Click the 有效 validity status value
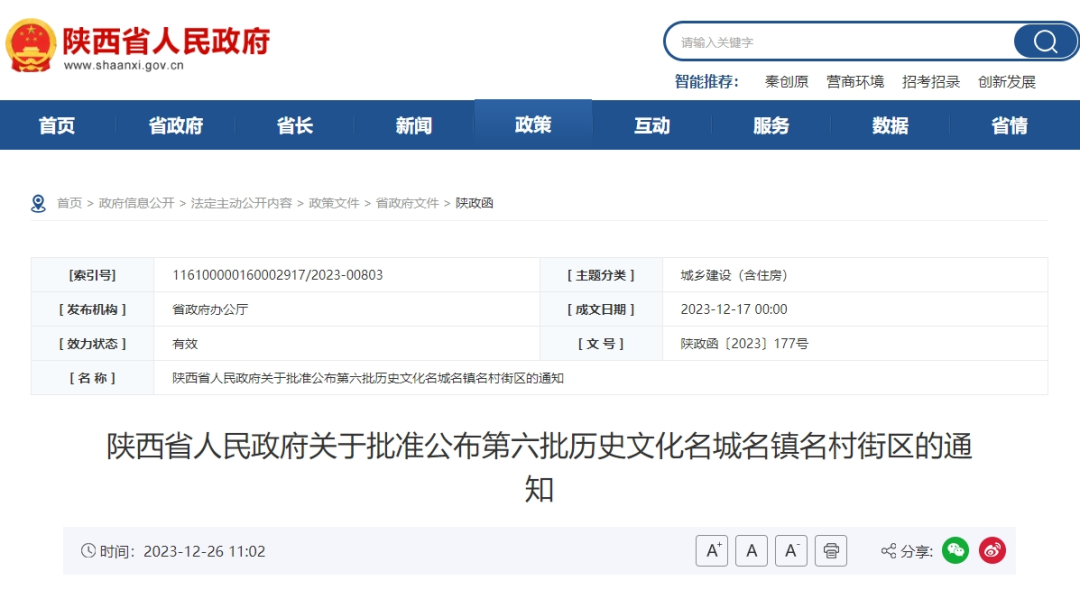 [x=185, y=344]
